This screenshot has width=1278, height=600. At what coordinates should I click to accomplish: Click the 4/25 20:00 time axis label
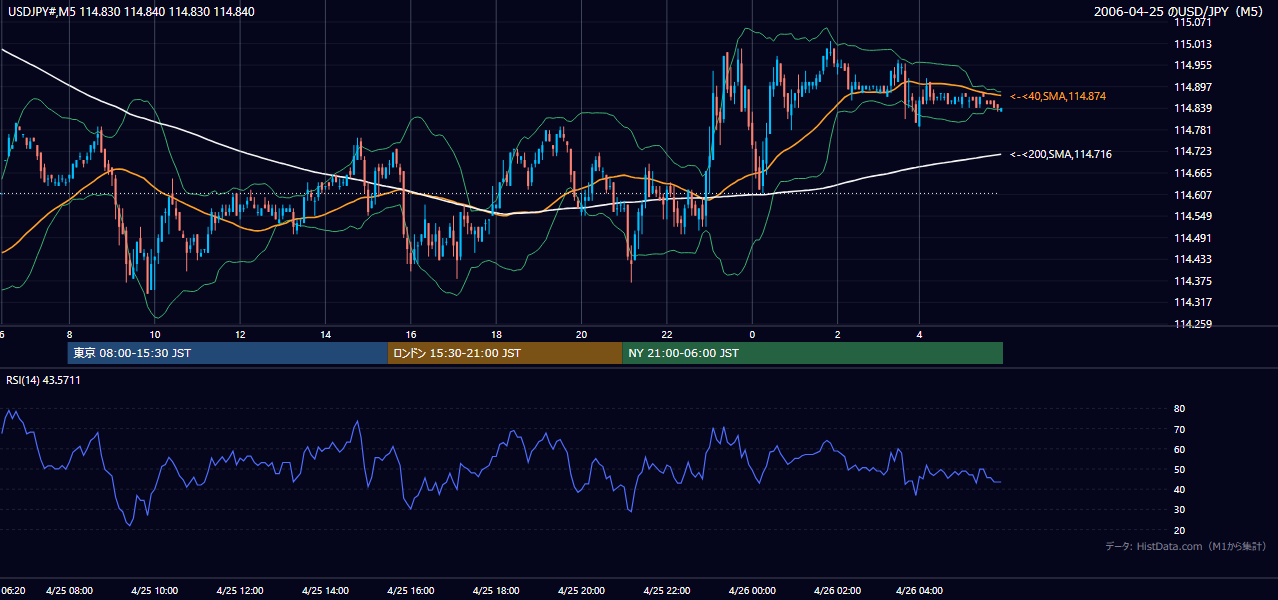click(581, 590)
